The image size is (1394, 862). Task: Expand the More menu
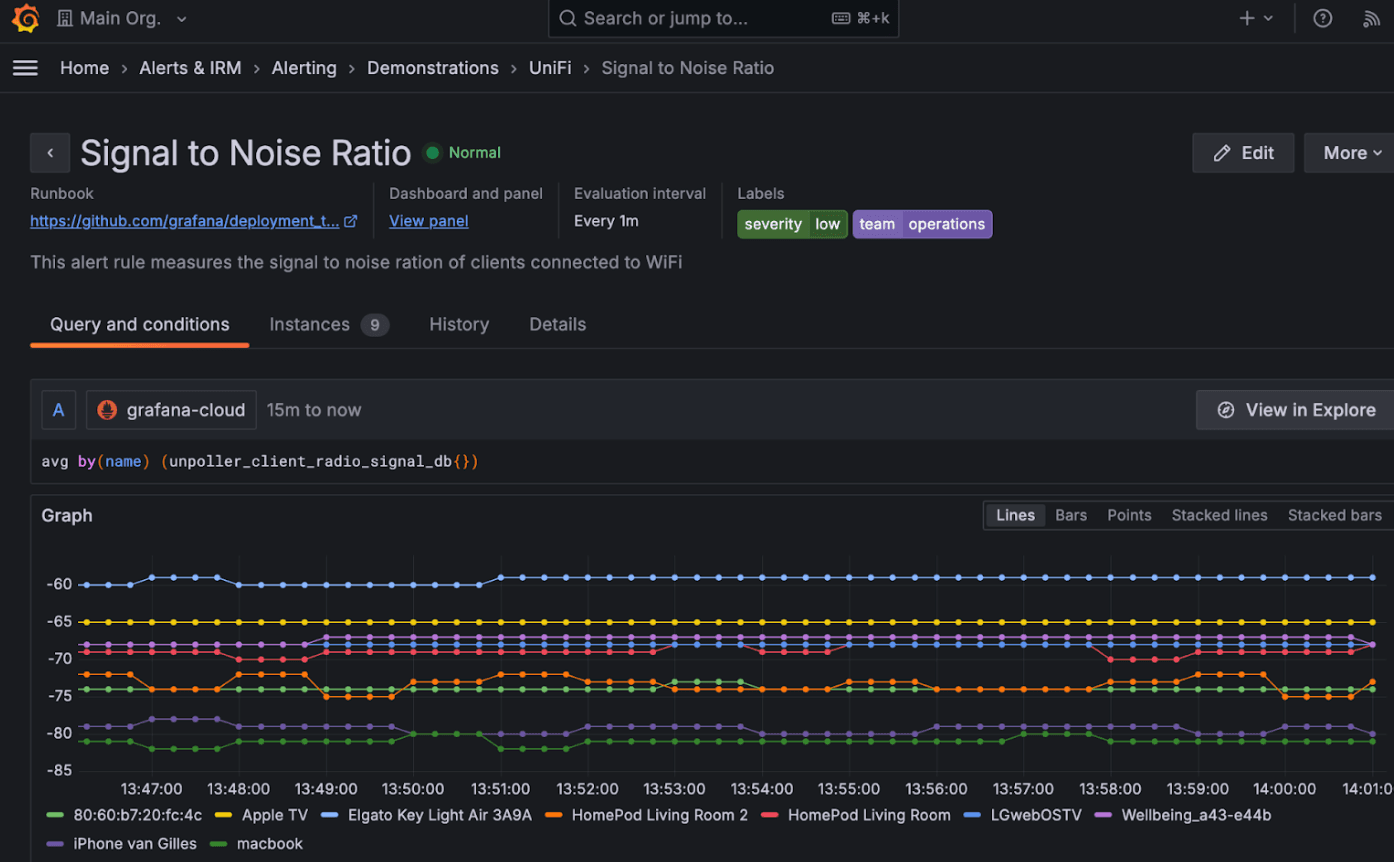pyautogui.click(x=1348, y=152)
